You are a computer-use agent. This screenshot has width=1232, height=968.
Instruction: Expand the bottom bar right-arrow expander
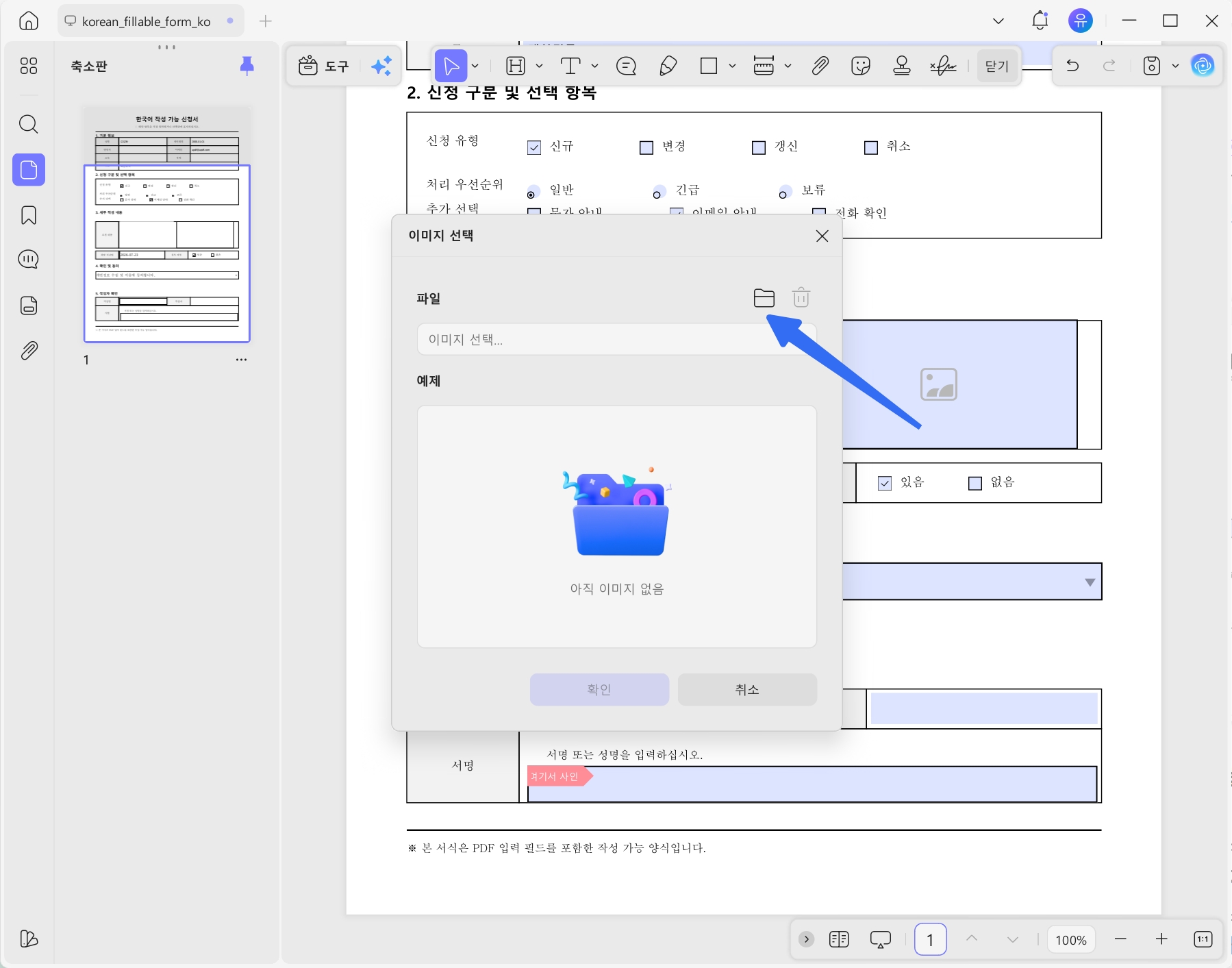[807, 939]
